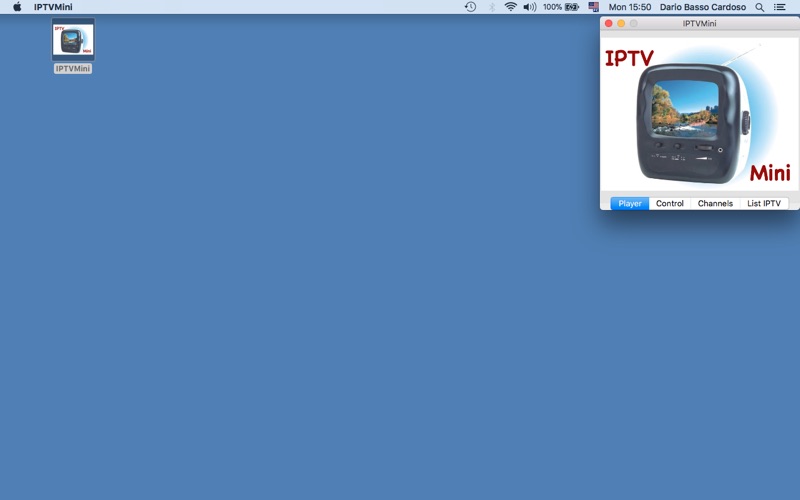Click the Time Machine menu bar icon
The height and width of the screenshot is (500, 800).
[470, 7]
